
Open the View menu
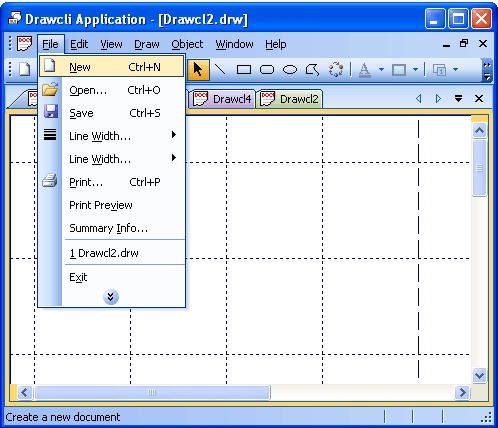click(111, 44)
